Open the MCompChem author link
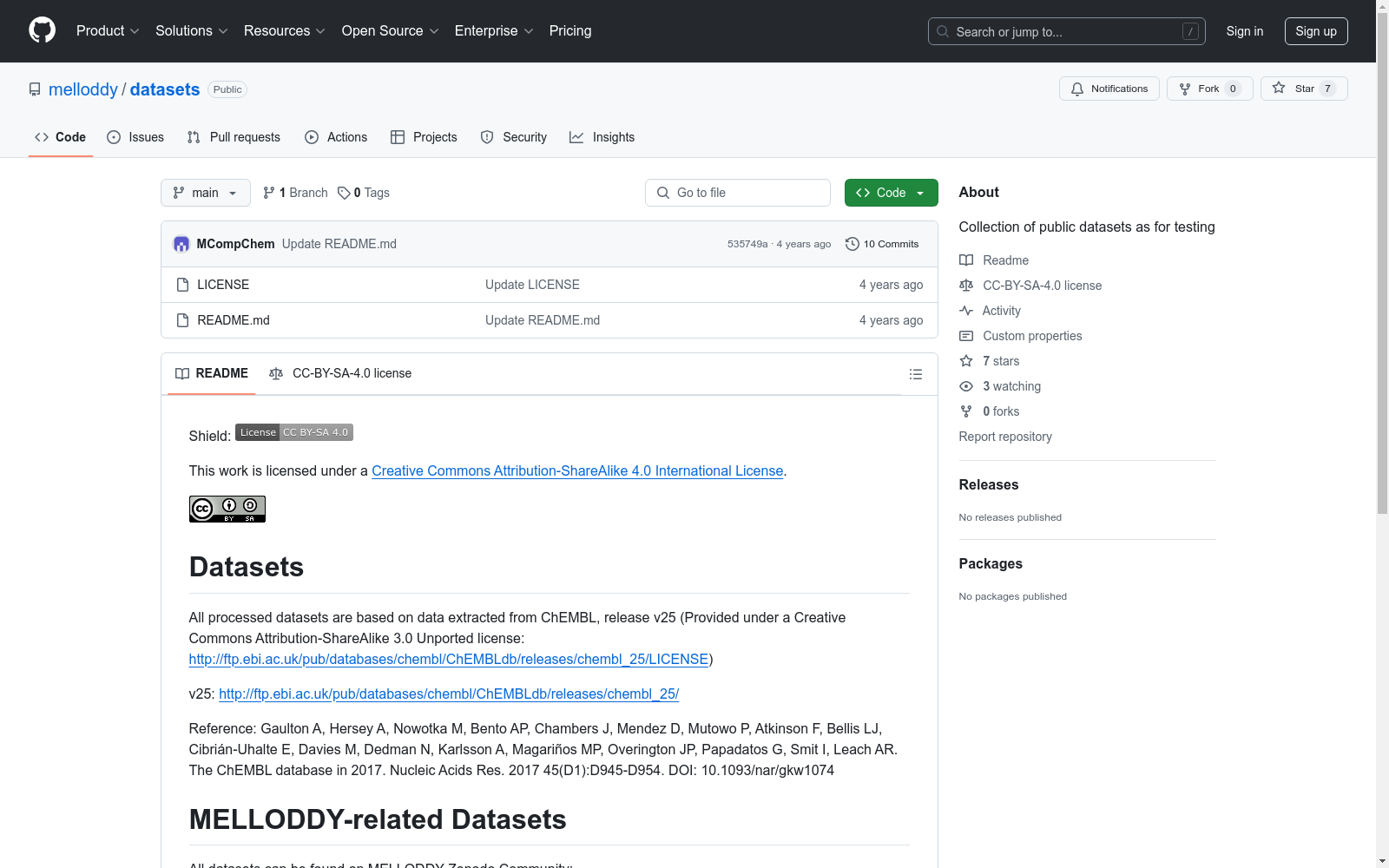 pos(235,244)
